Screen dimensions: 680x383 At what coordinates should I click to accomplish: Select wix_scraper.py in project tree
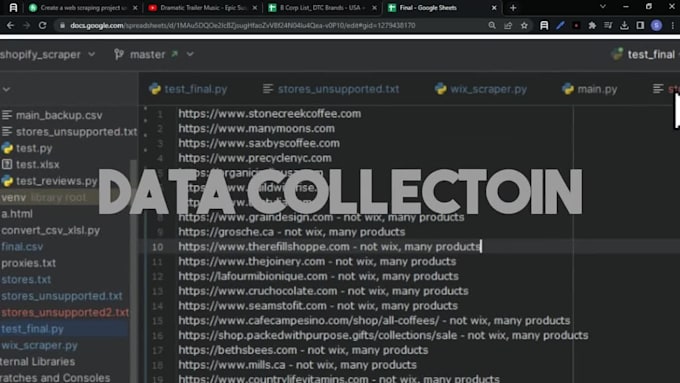tap(39, 345)
